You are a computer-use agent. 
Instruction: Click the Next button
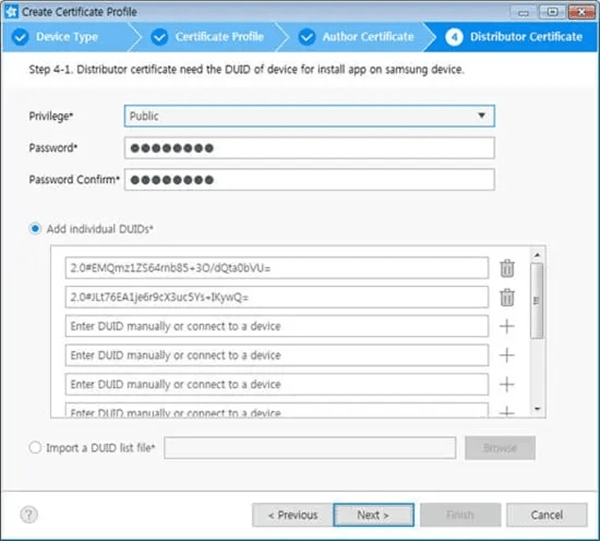[373, 515]
